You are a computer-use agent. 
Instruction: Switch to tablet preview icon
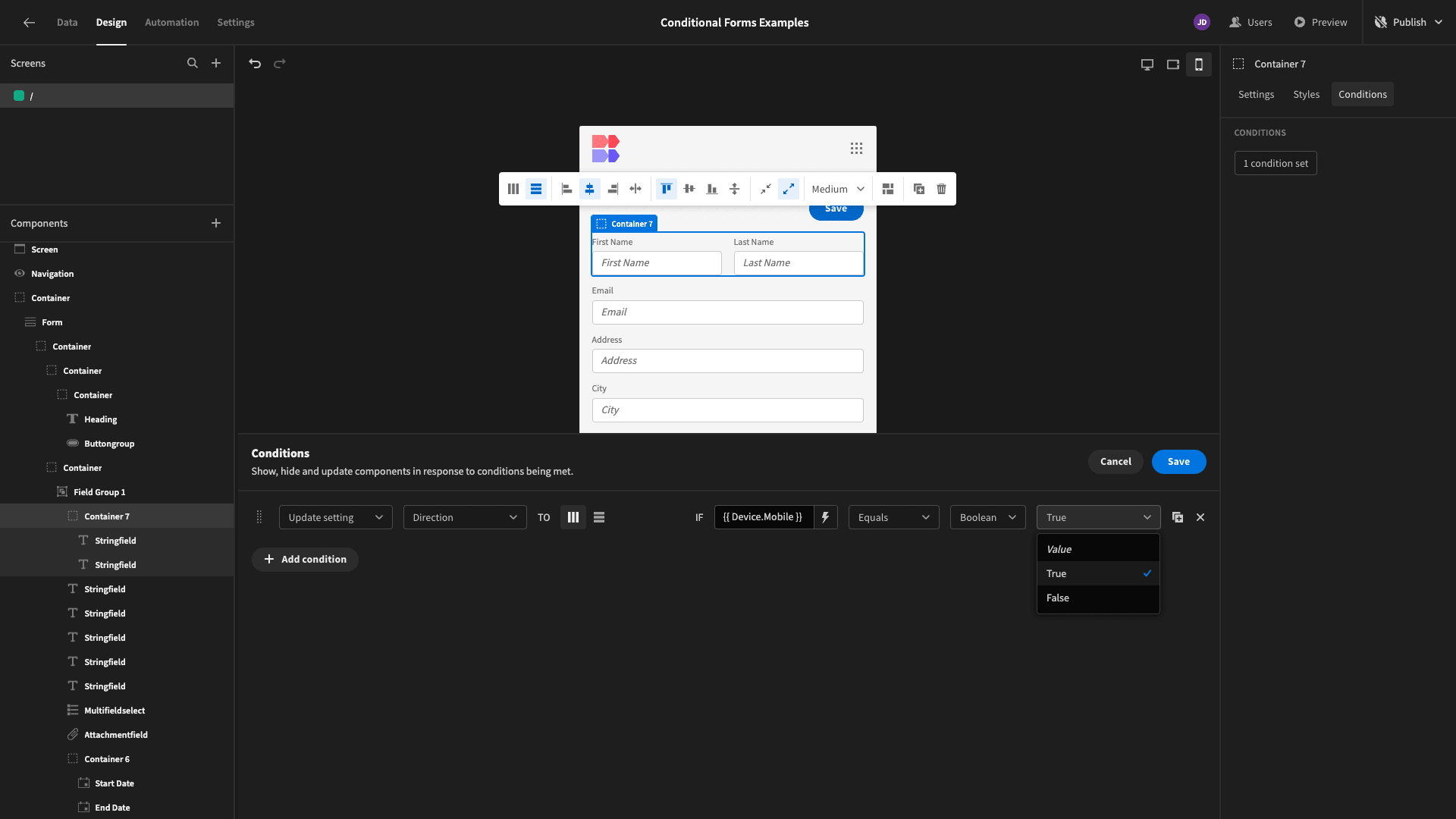pos(1173,64)
